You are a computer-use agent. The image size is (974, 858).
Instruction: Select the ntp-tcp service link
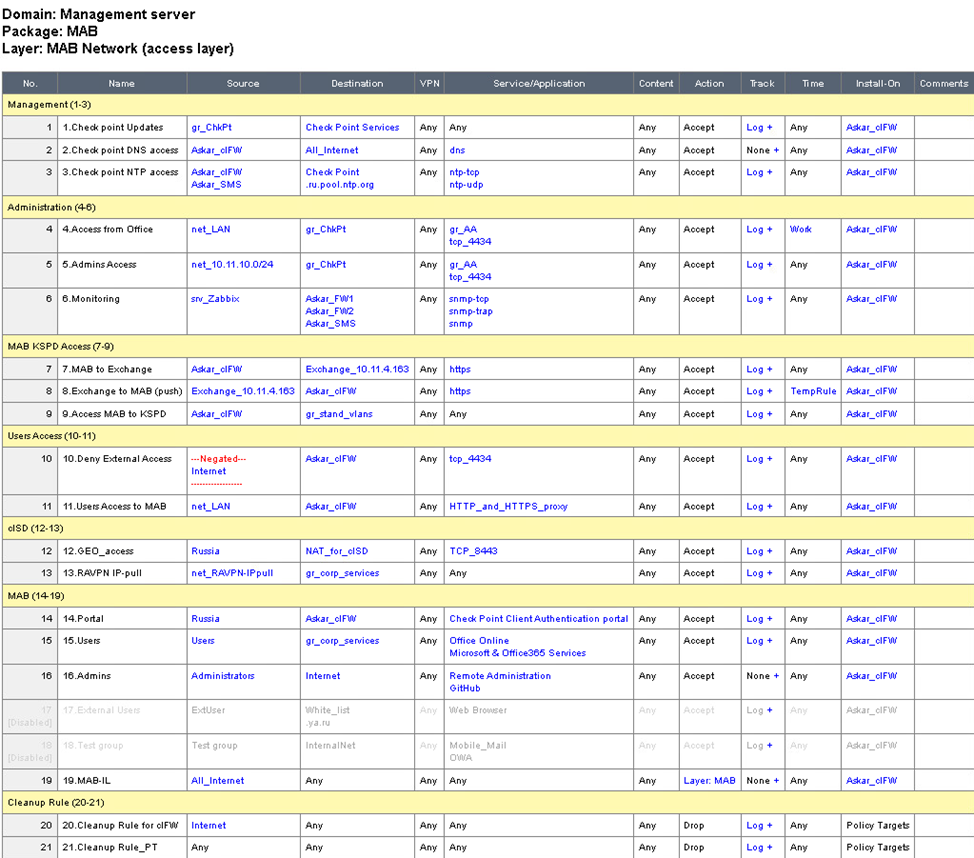(464, 172)
